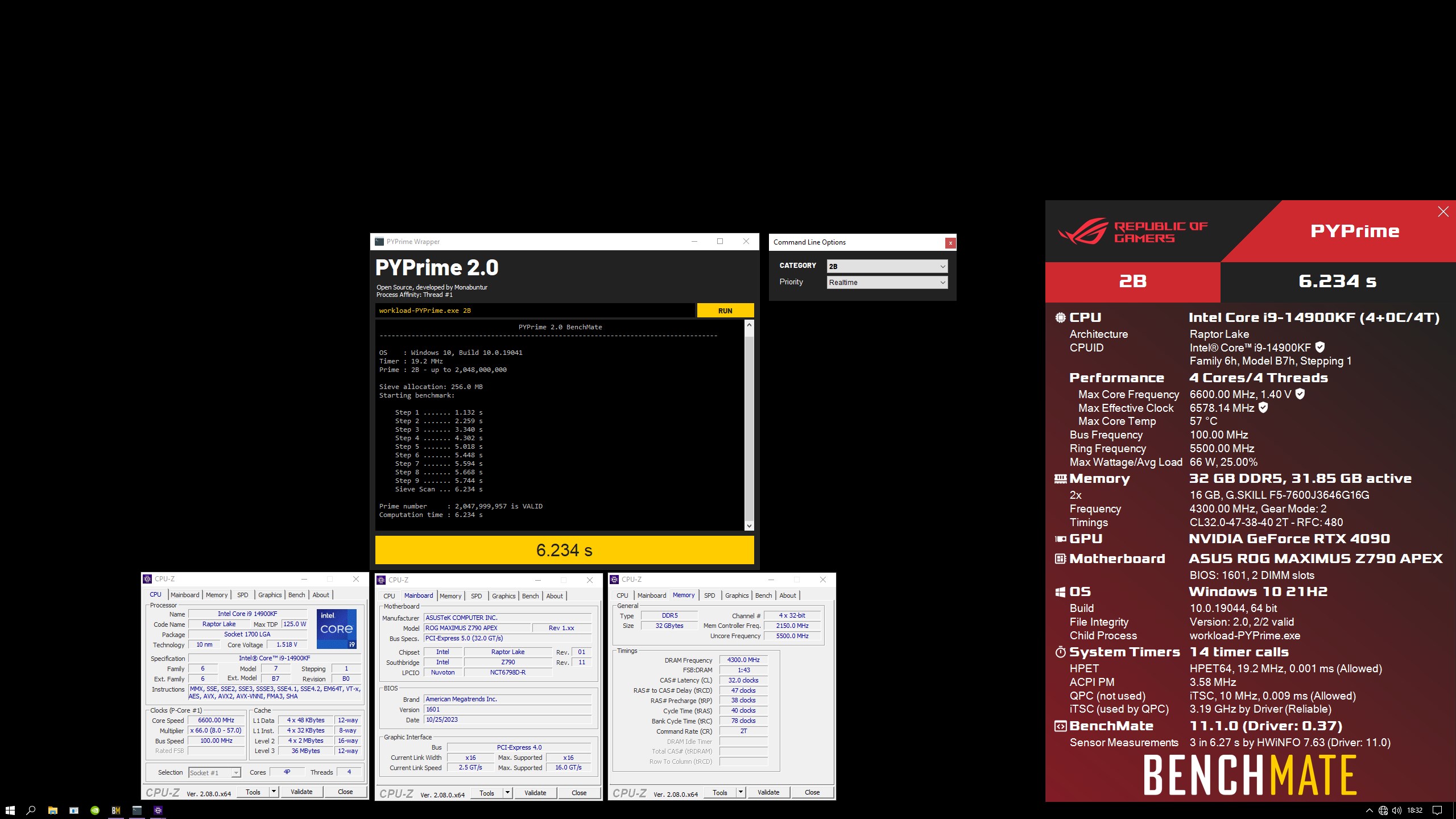
Task: Open the Priority dropdown showing Realtime
Action: click(887, 282)
